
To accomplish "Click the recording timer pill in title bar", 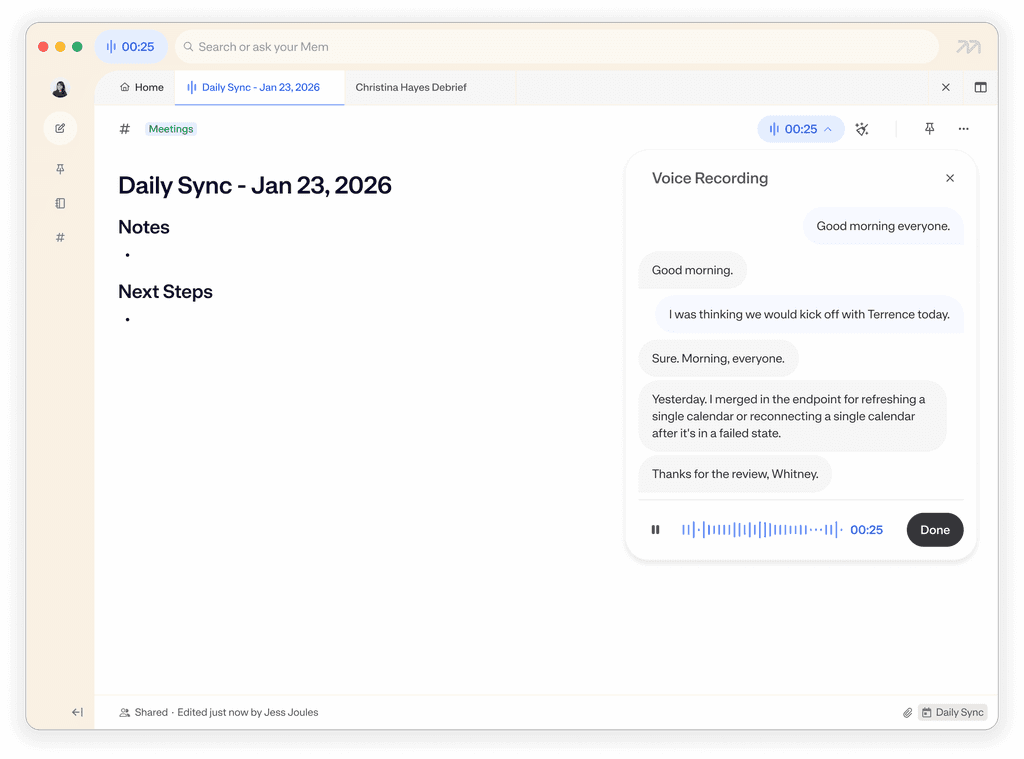I will 131,47.
